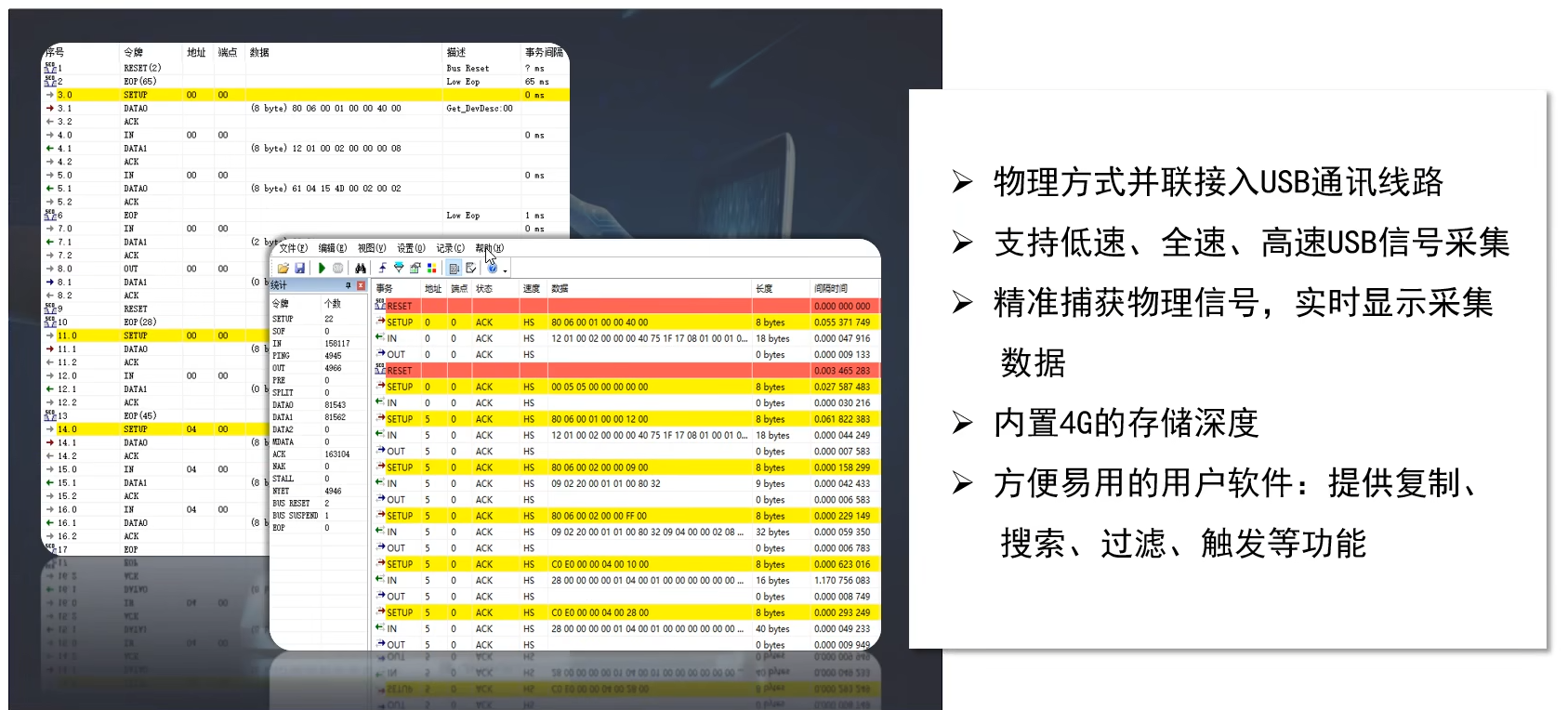Click the Open file folder icon
This screenshot has height=710, width=1568.
[x=283, y=269]
